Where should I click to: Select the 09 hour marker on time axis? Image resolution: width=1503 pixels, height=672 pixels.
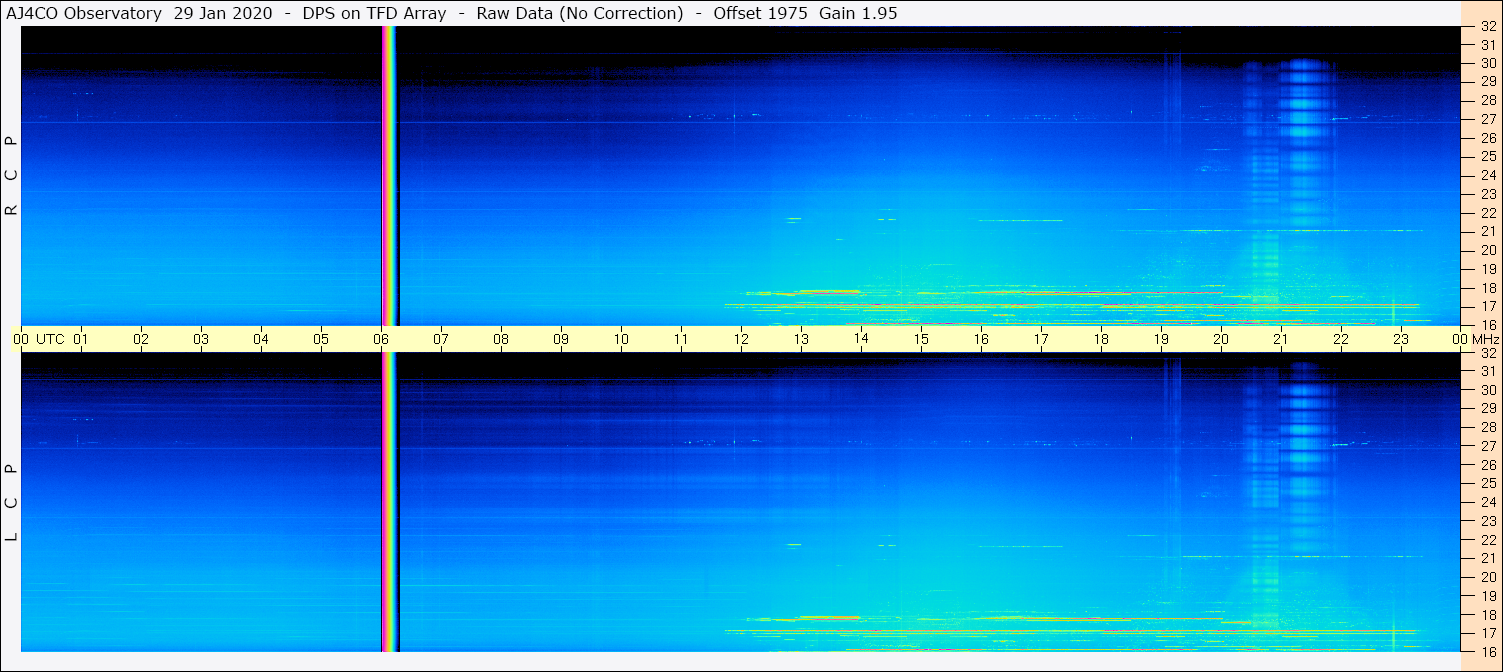pos(561,339)
